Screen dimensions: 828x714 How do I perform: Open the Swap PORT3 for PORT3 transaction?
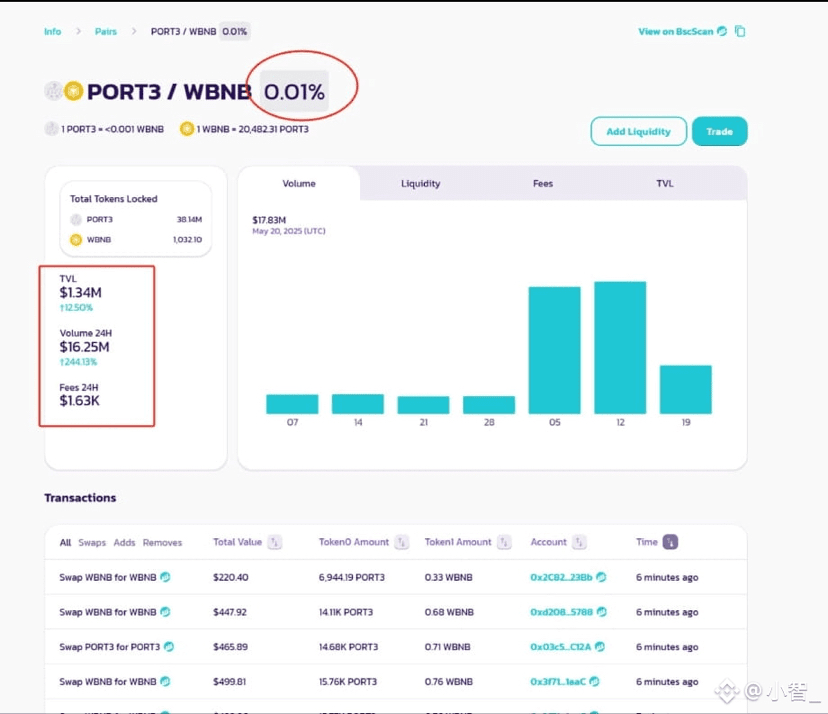click(x=109, y=647)
